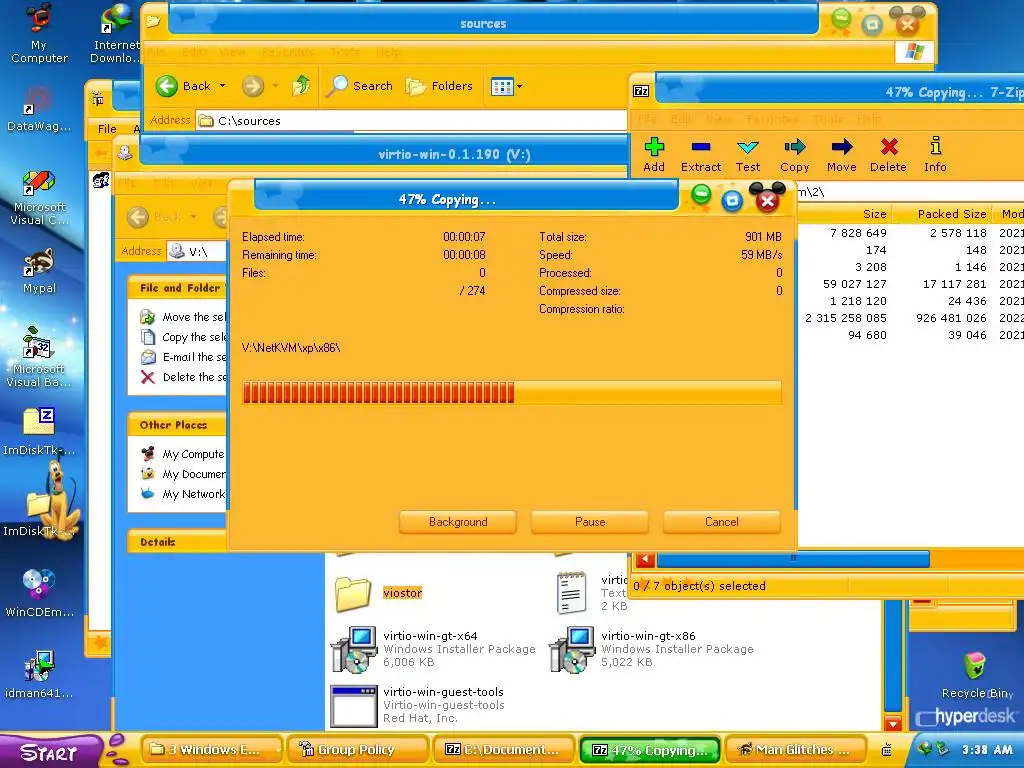Click 7-Zip horizontal scrollbar left arrow

pos(645,559)
